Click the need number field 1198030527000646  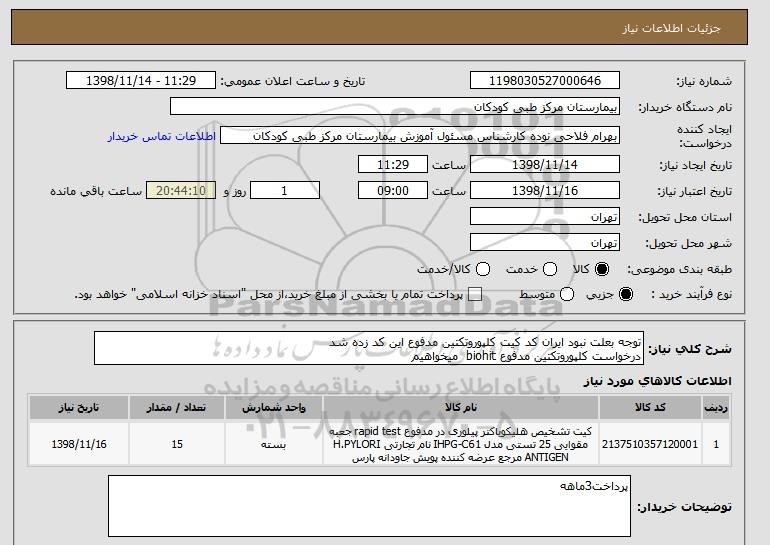545,81
